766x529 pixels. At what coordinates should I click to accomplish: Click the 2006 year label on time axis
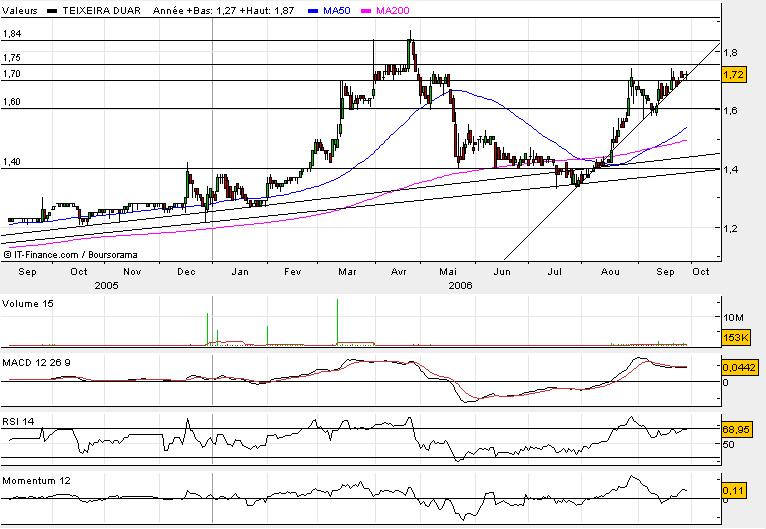[460, 285]
